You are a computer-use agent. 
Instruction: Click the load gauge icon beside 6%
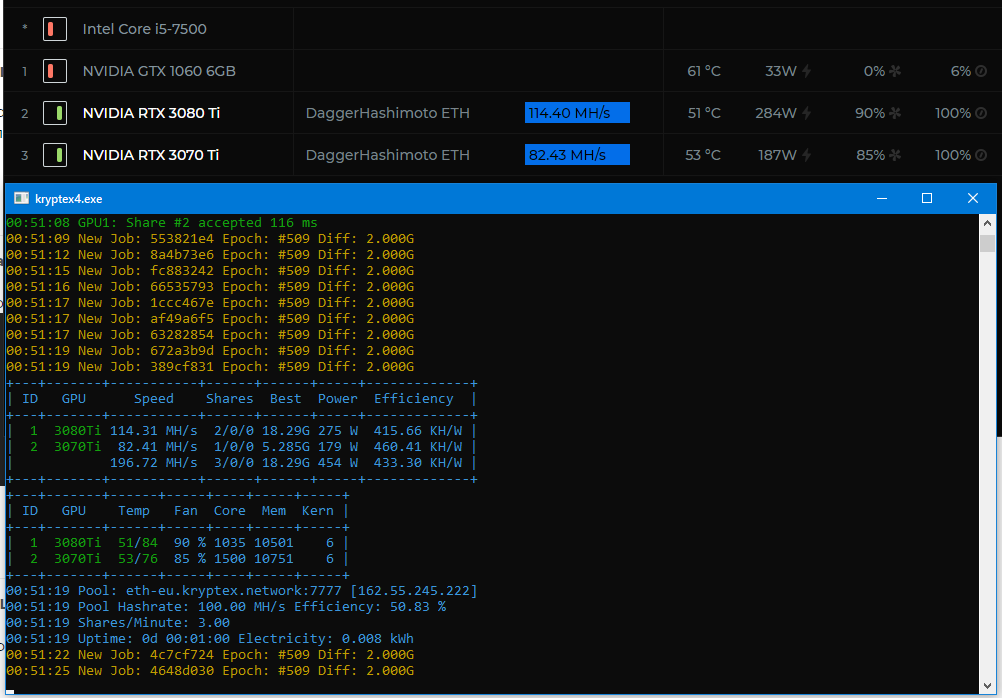coord(981,71)
